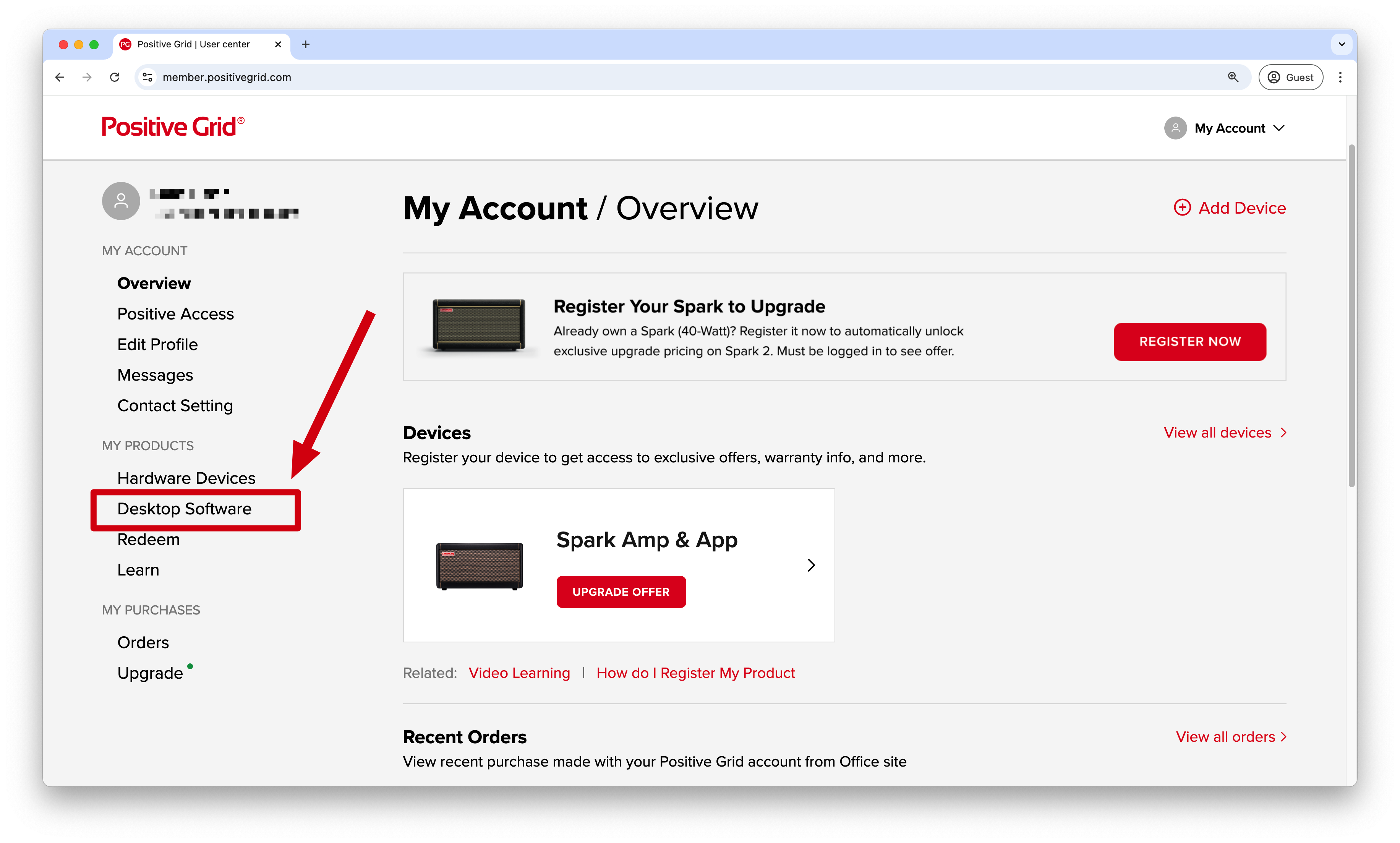
Task: Click the page vertical scrollbar
Action: click(1351, 315)
